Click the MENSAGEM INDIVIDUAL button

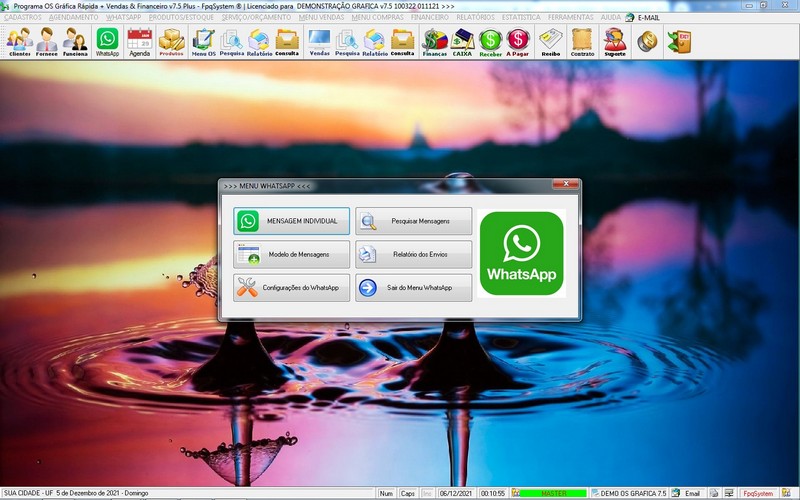click(x=291, y=221)
